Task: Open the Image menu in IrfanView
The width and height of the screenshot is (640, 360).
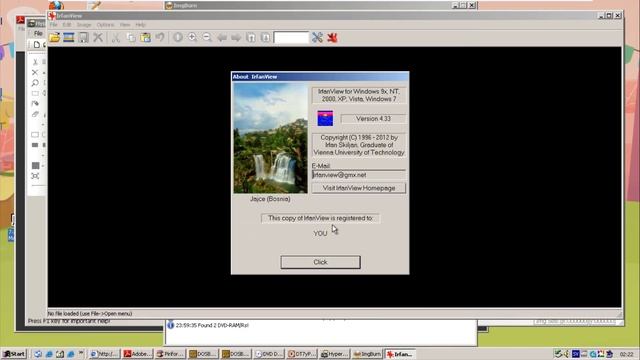Action: coord(84,25)
